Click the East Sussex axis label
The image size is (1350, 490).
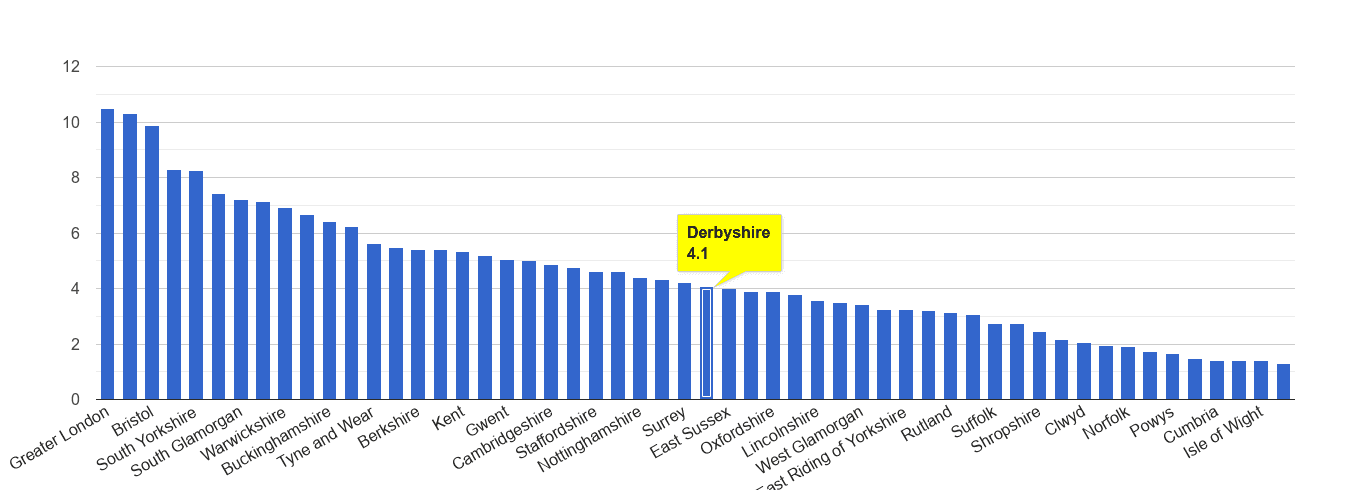(x=691, y=432)
